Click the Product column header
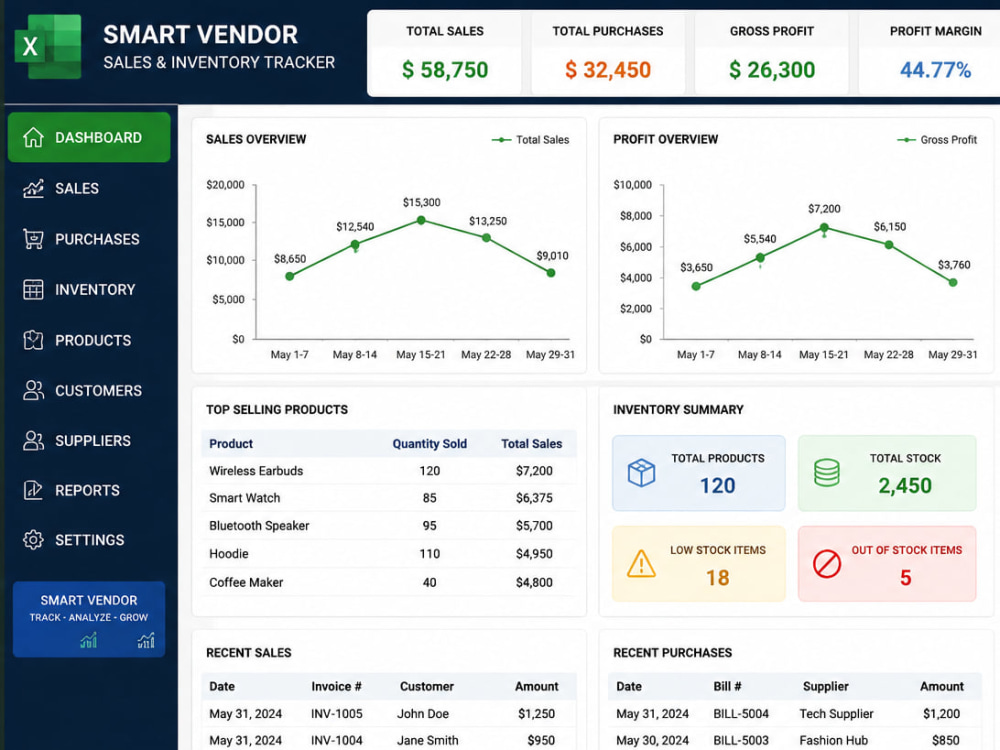This screenshot has width=1000, height=750. click(x=231, y=444)
